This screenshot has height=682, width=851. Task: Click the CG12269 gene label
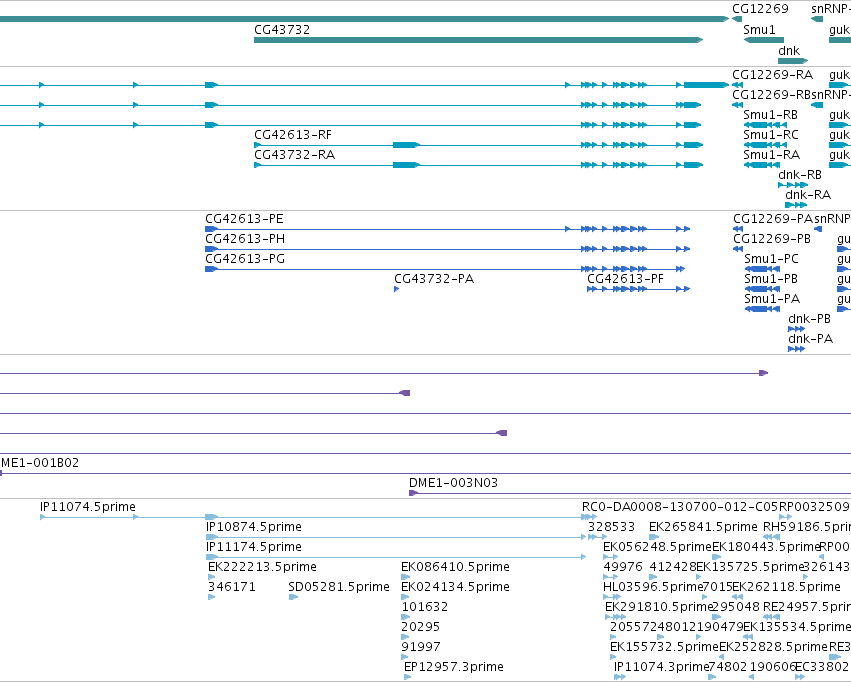(x=760, y=9)
